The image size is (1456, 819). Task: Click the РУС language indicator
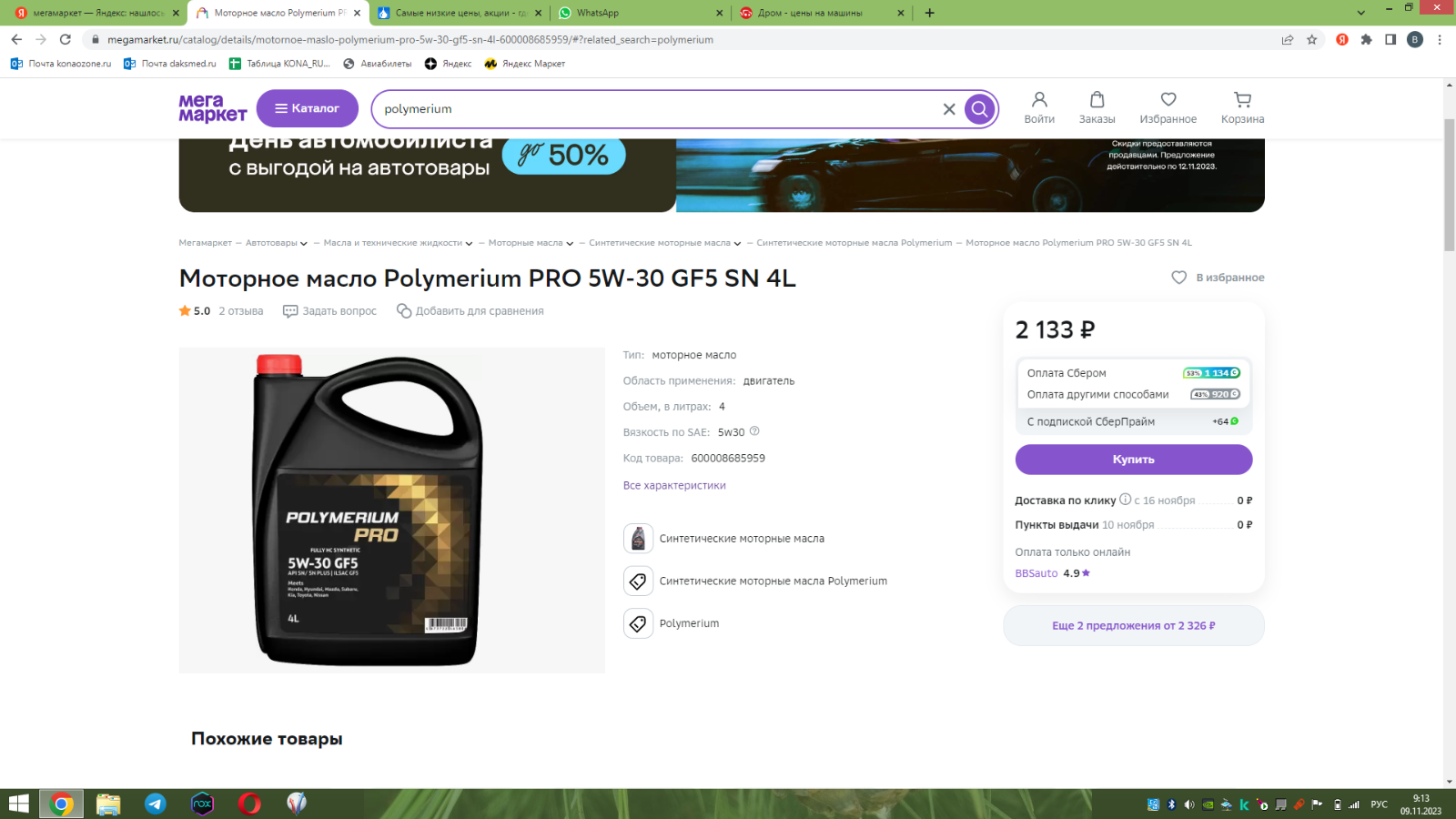point(1380,804)
